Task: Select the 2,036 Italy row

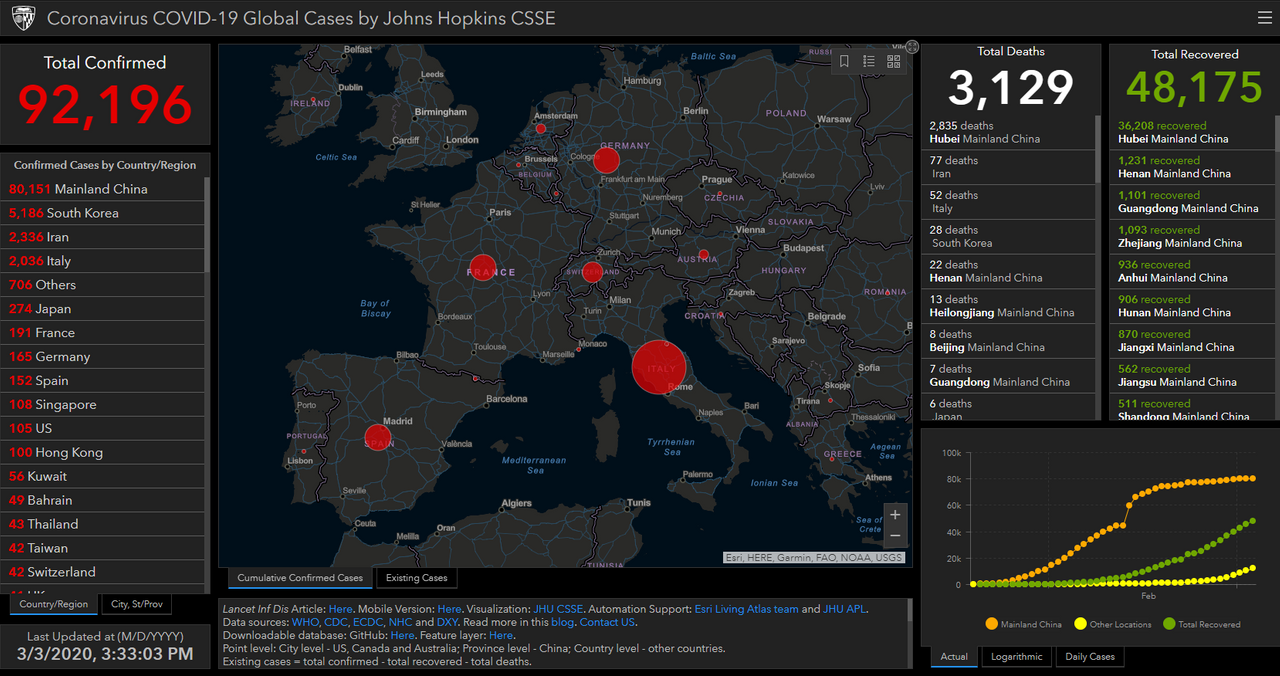Action: (x=104, y=261)
